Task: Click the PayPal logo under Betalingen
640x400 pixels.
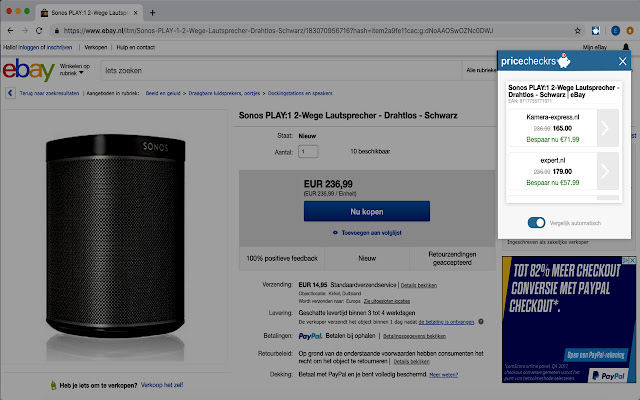Action: 310,336
